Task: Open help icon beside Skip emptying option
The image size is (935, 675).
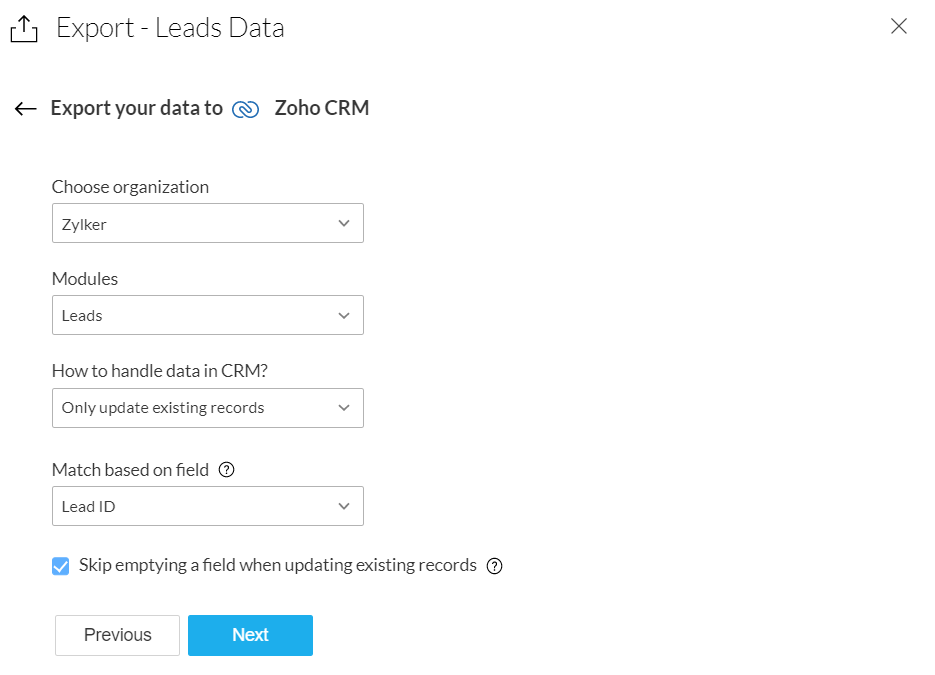Action: pos(494,566)
